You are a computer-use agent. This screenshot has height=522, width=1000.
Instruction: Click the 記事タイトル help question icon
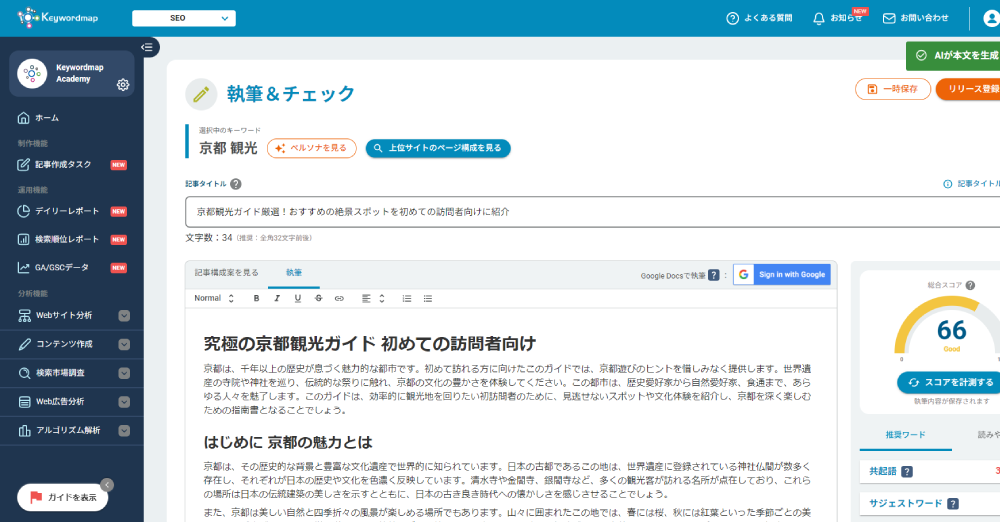click(236, 184)
